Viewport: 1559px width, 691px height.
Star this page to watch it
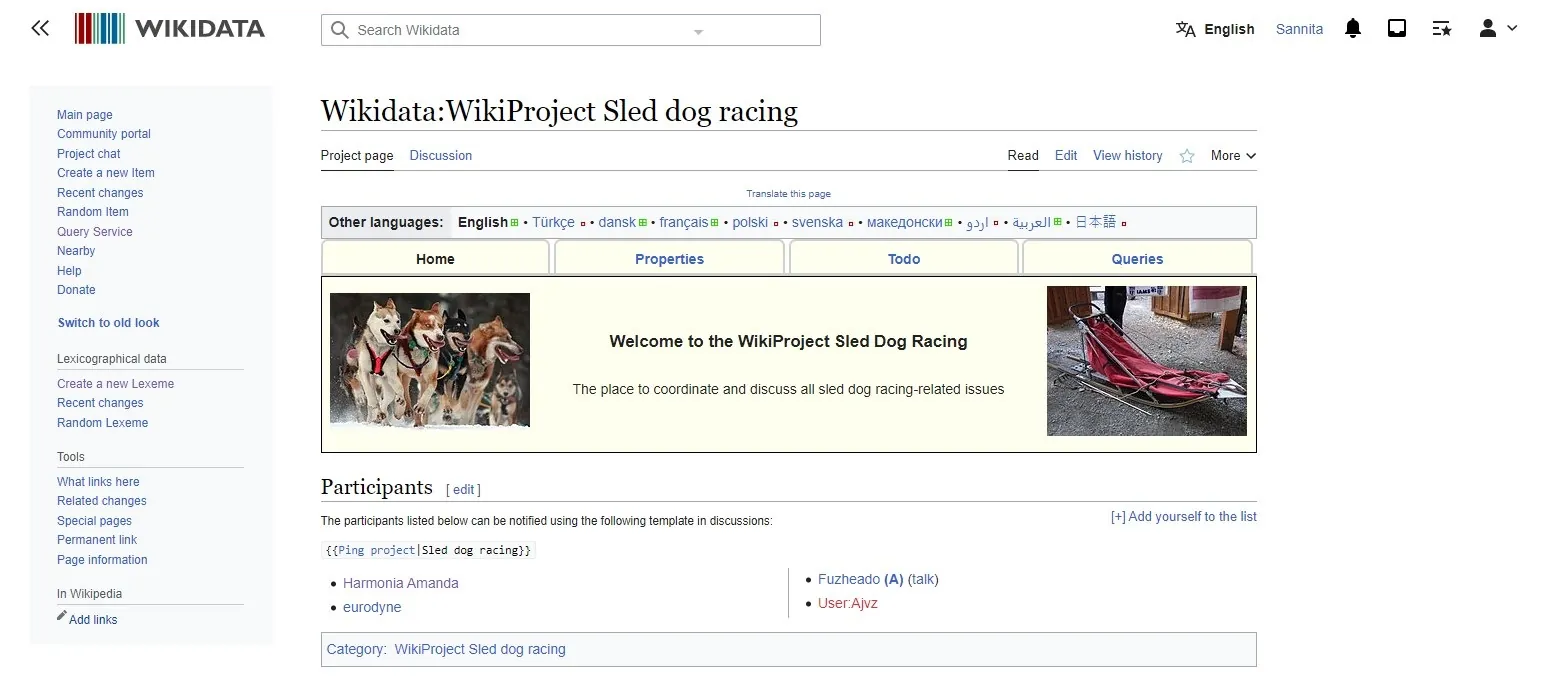[1187, 156]
